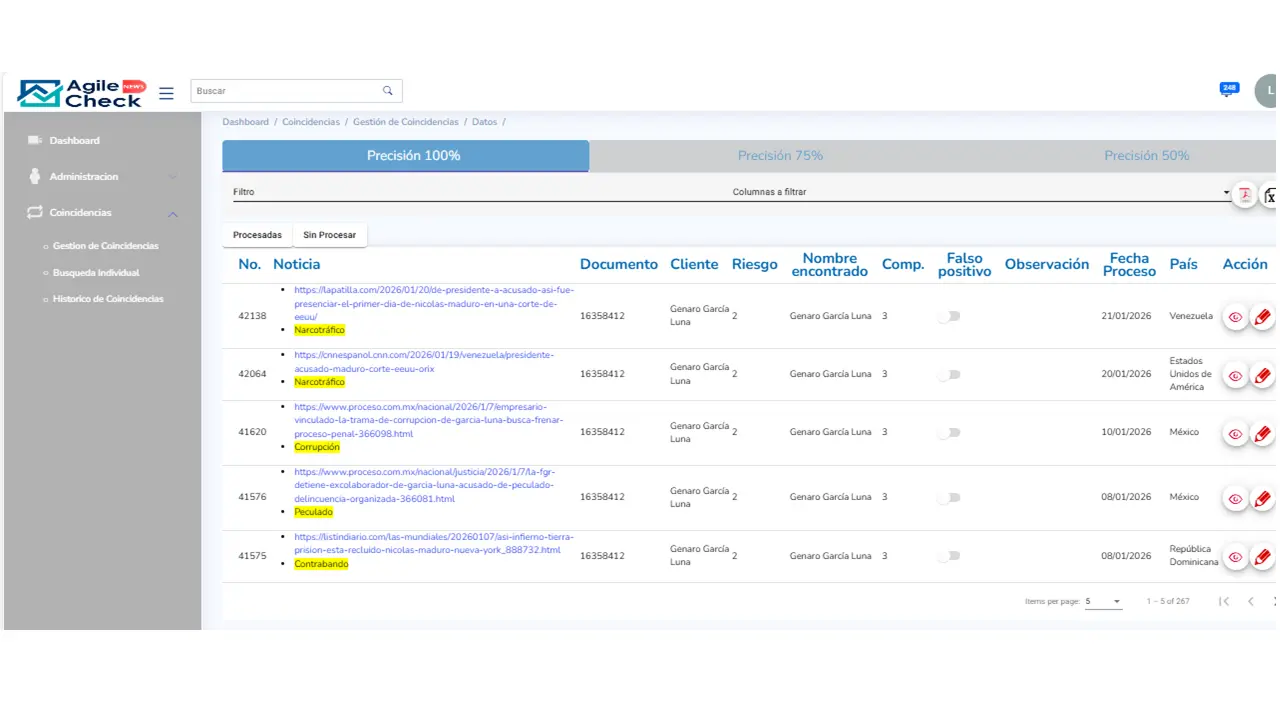The height and width of the screenshot is (720, 1280).
Task: Click the eye icon for row 42138
Action: pyautogui.click(x=1235, y=317)
